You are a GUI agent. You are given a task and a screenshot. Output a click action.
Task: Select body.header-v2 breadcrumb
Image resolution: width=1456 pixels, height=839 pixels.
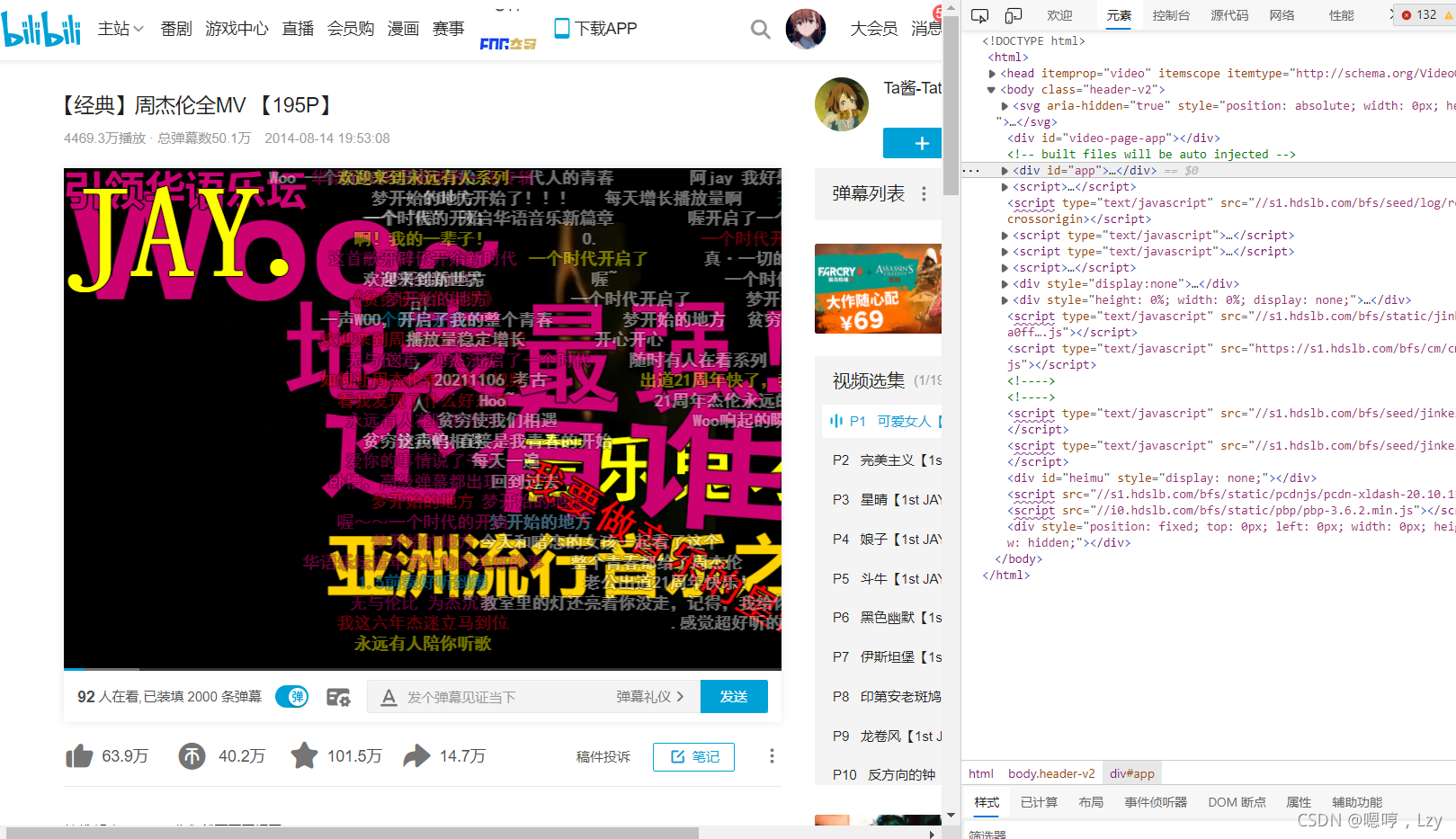[1051, 773]
